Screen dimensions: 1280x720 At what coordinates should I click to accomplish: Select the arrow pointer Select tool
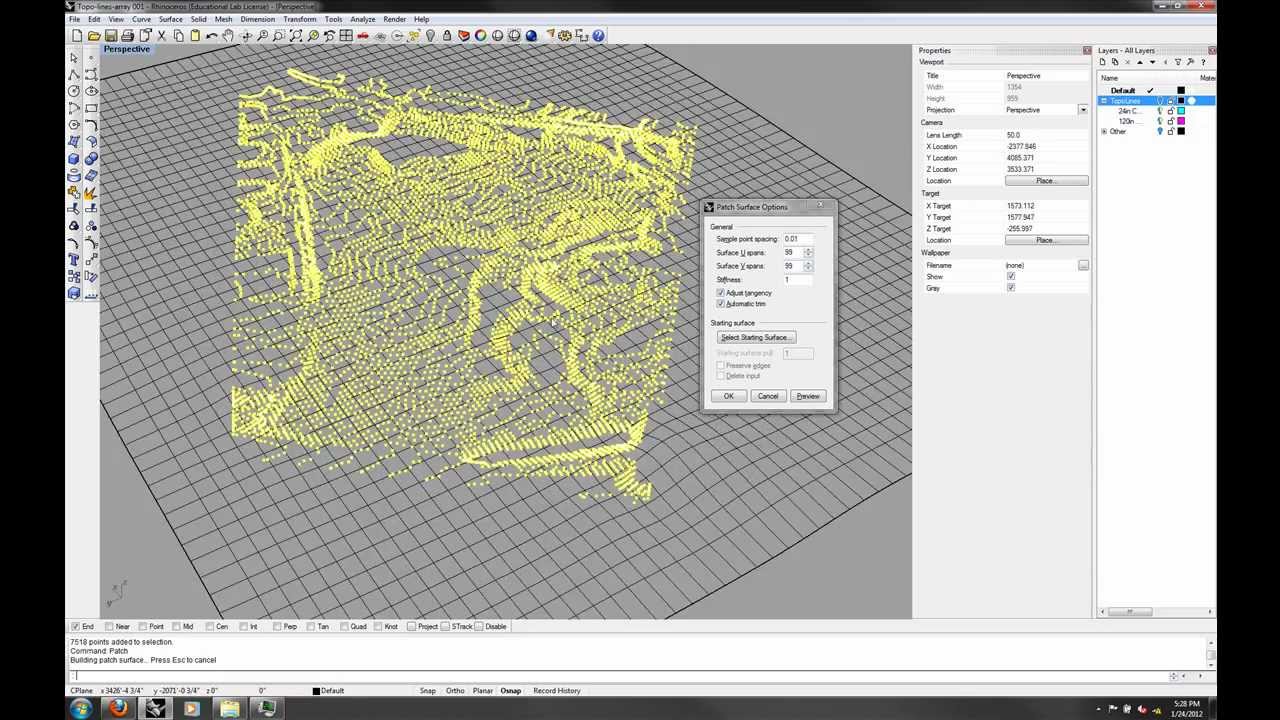coord(74,58)
